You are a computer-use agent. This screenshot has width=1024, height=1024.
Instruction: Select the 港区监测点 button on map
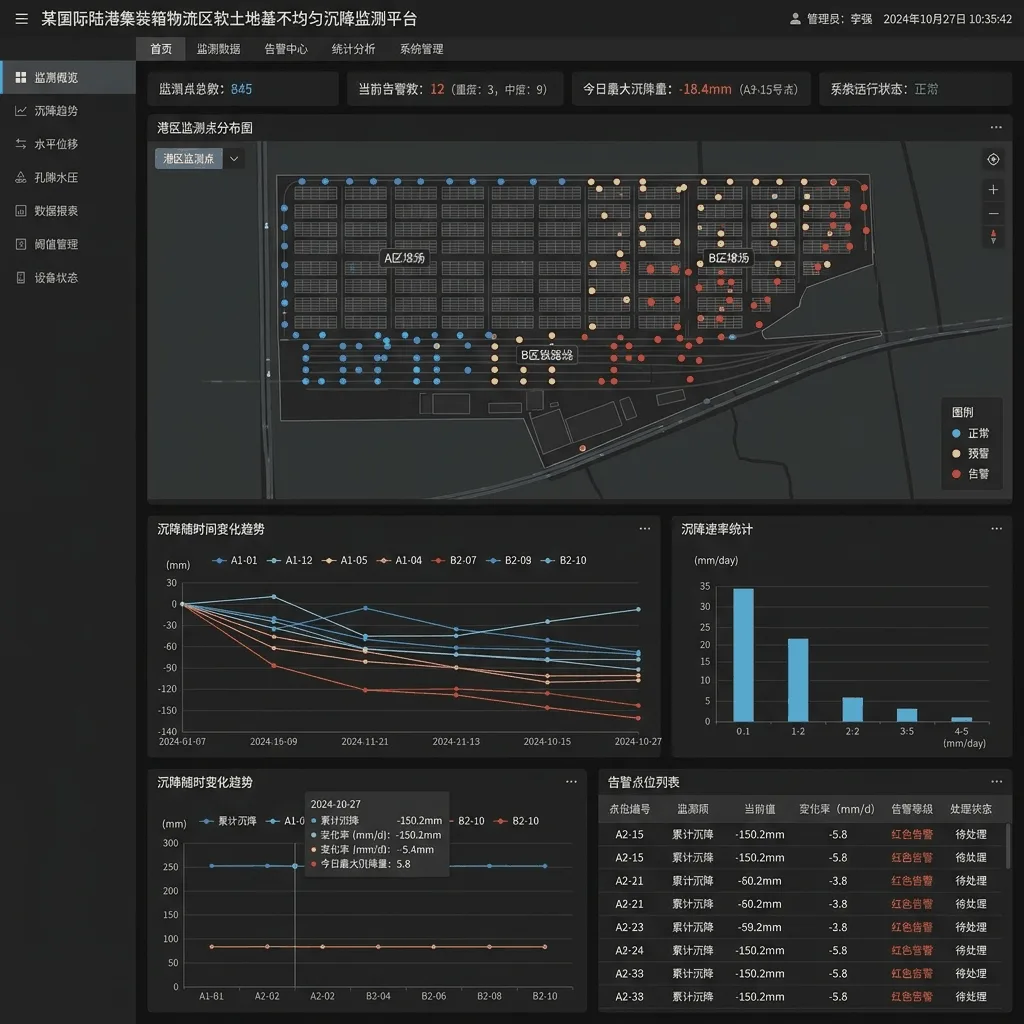point(189,159)
